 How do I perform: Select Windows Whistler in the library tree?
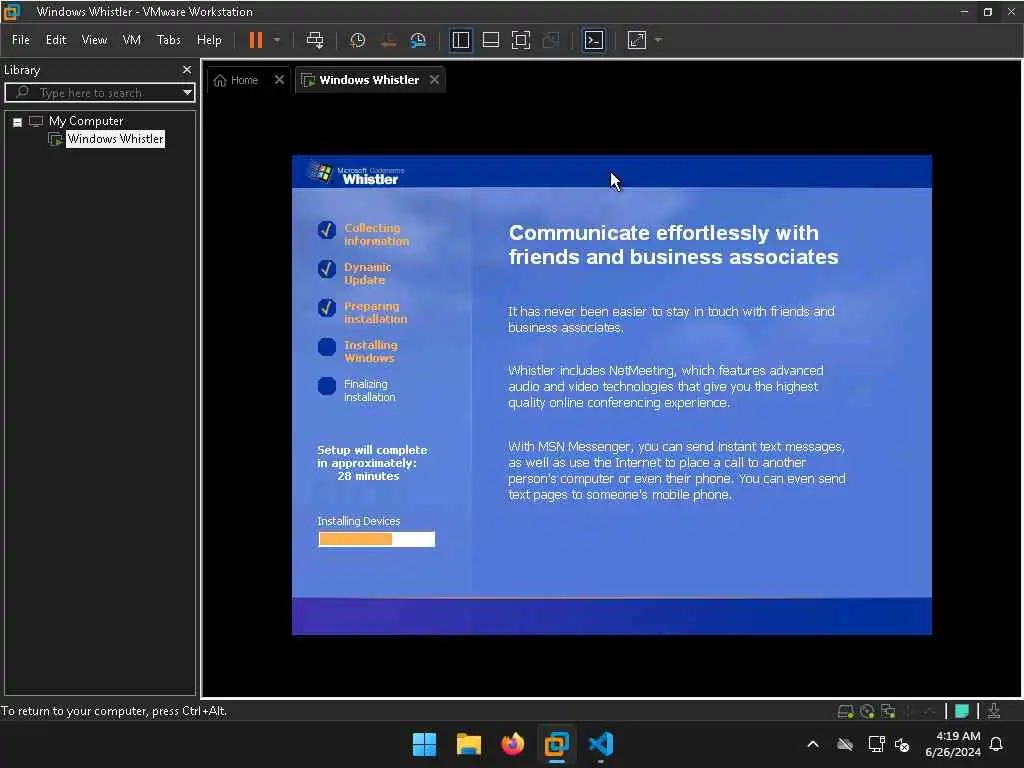pos(116,138)
